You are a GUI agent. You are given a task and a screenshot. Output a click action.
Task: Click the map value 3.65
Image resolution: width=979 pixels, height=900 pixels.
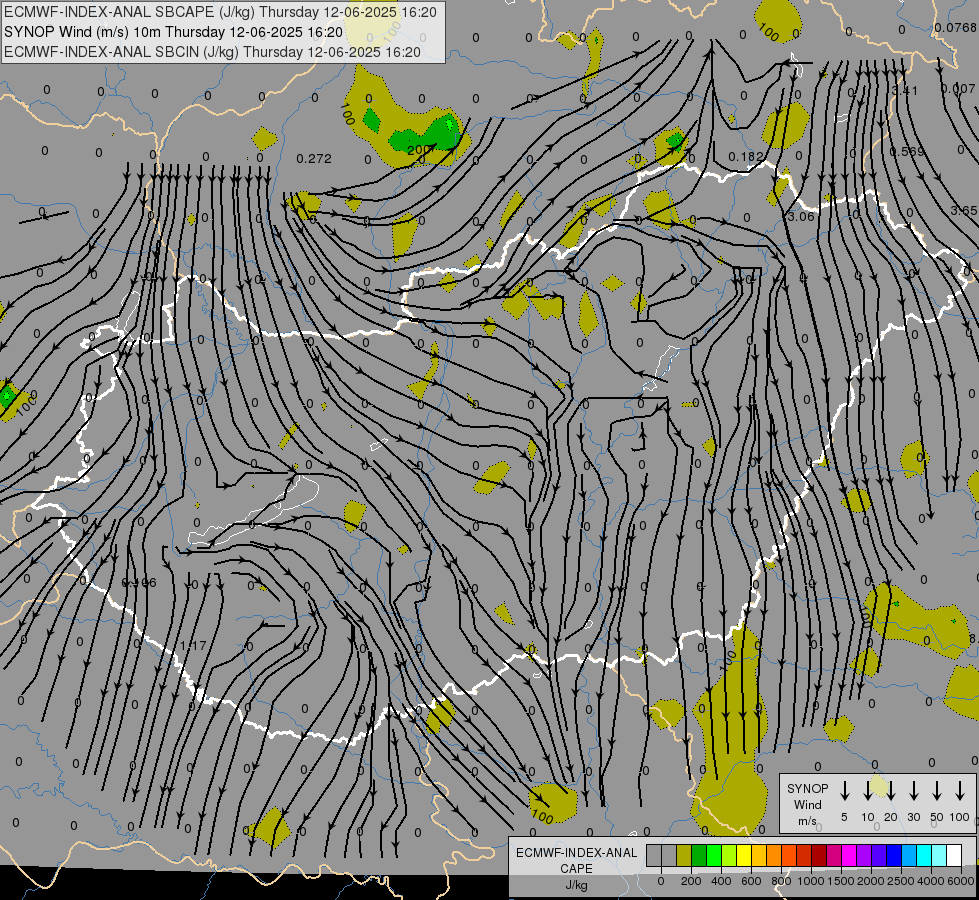tap(964, 210)
